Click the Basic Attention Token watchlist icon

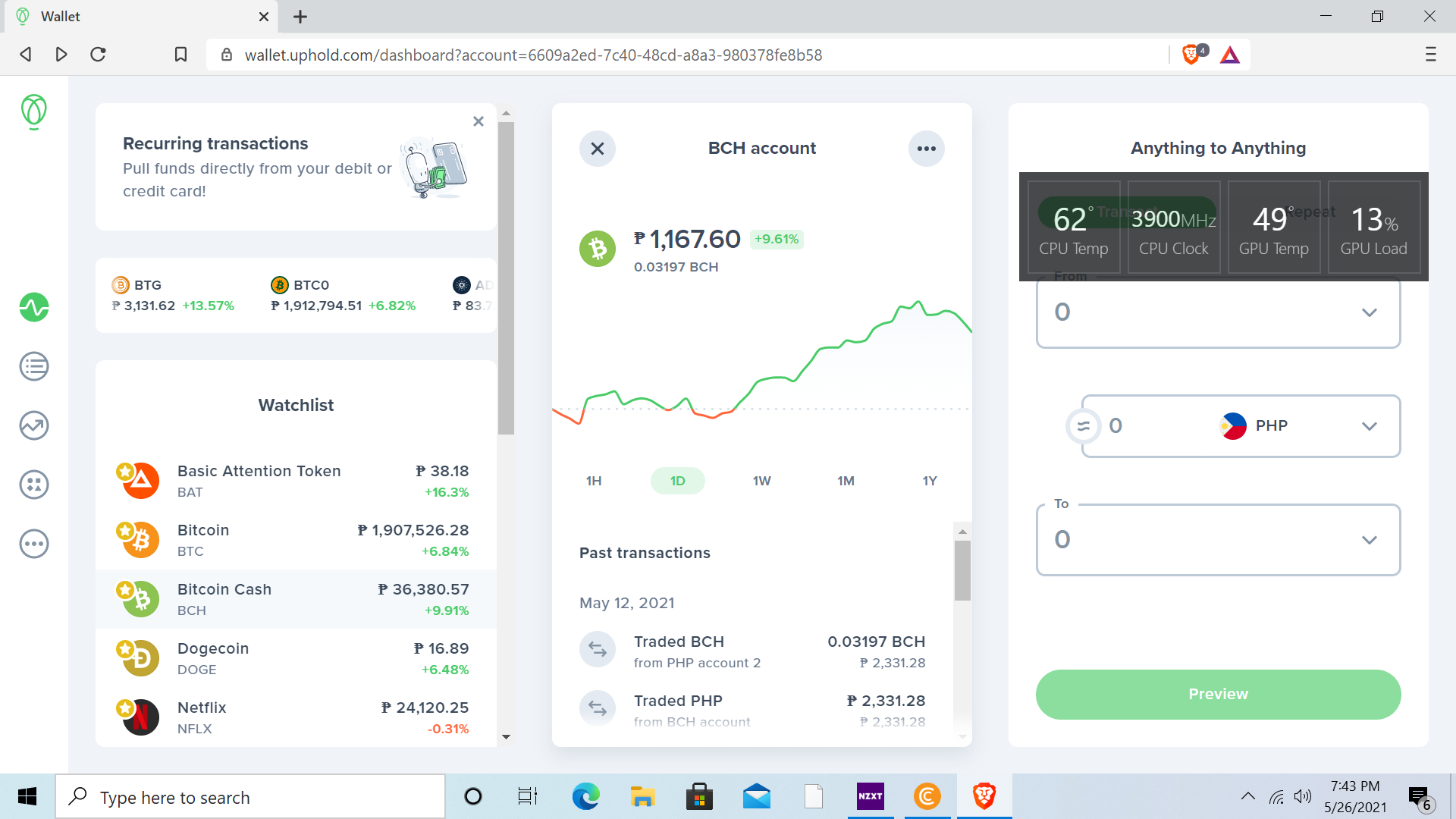pyautogui.click(x=140, y=480)
